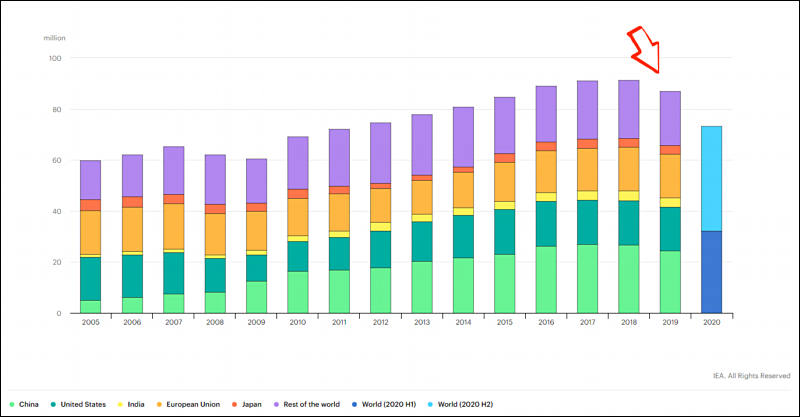Image resolution: width=800 pixels, height=417 pixels.
Task: Click the teal United States segment of 2012 bar
Action: click(381, 250)
